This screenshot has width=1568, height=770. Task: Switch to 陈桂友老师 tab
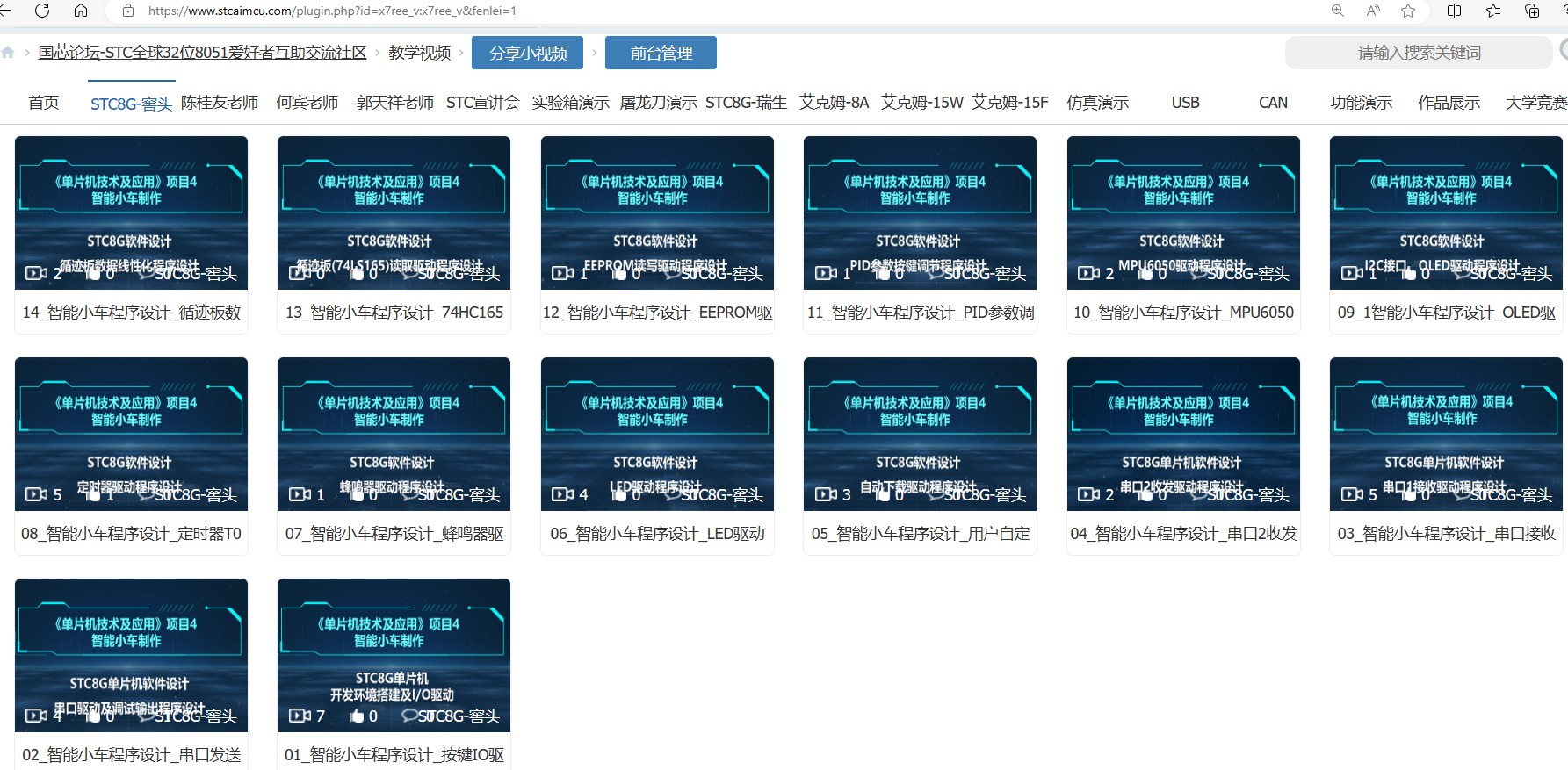pyautogui.click(x=220, y=103)
